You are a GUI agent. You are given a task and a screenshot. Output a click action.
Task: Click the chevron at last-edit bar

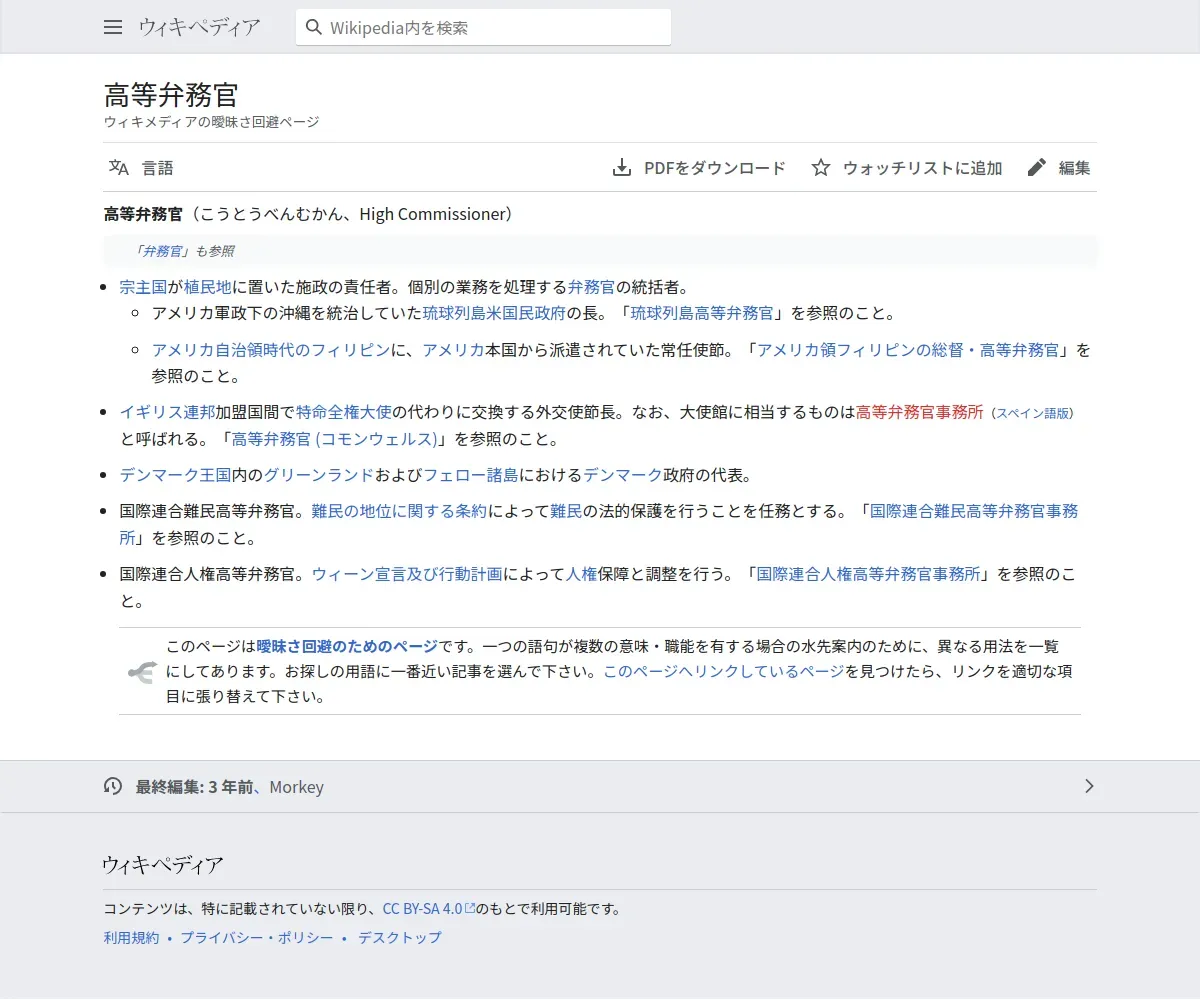tap(1089, 786)
